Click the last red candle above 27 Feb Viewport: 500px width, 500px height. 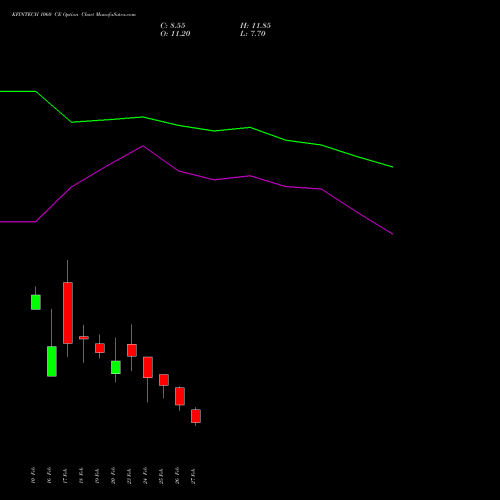coord(196,416)
